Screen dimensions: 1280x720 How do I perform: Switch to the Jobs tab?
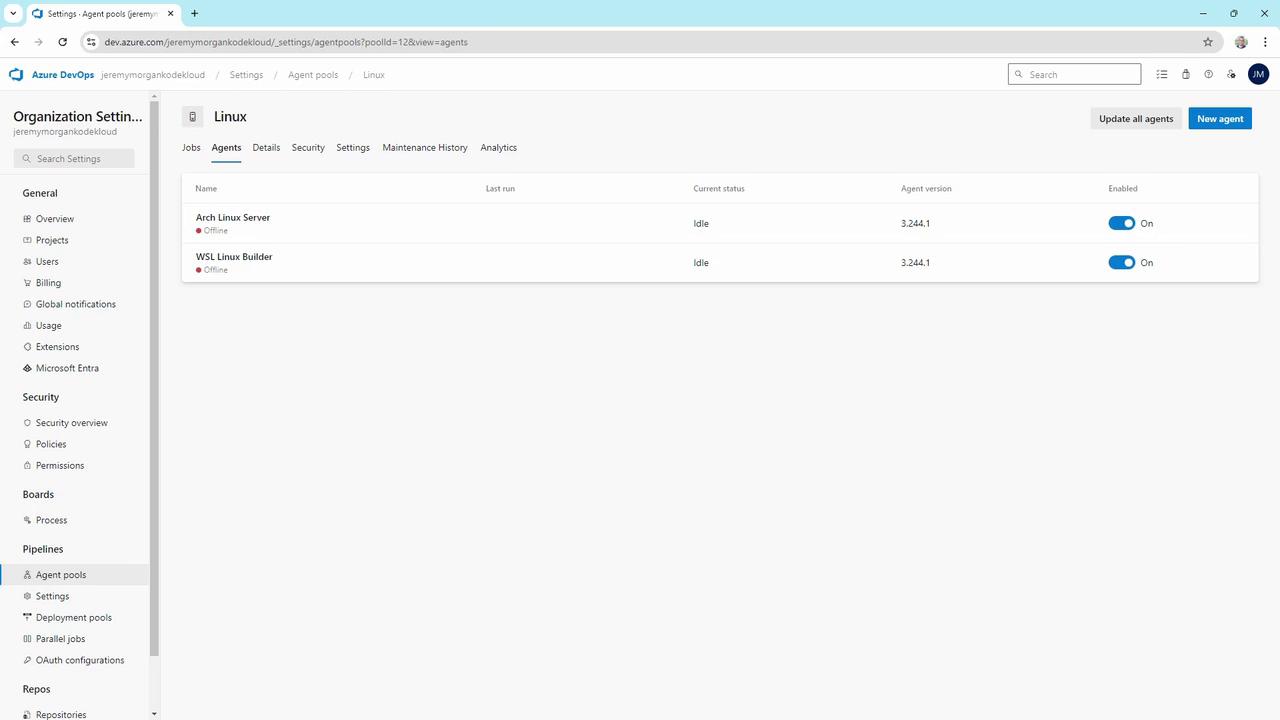[x=191, y=148]
